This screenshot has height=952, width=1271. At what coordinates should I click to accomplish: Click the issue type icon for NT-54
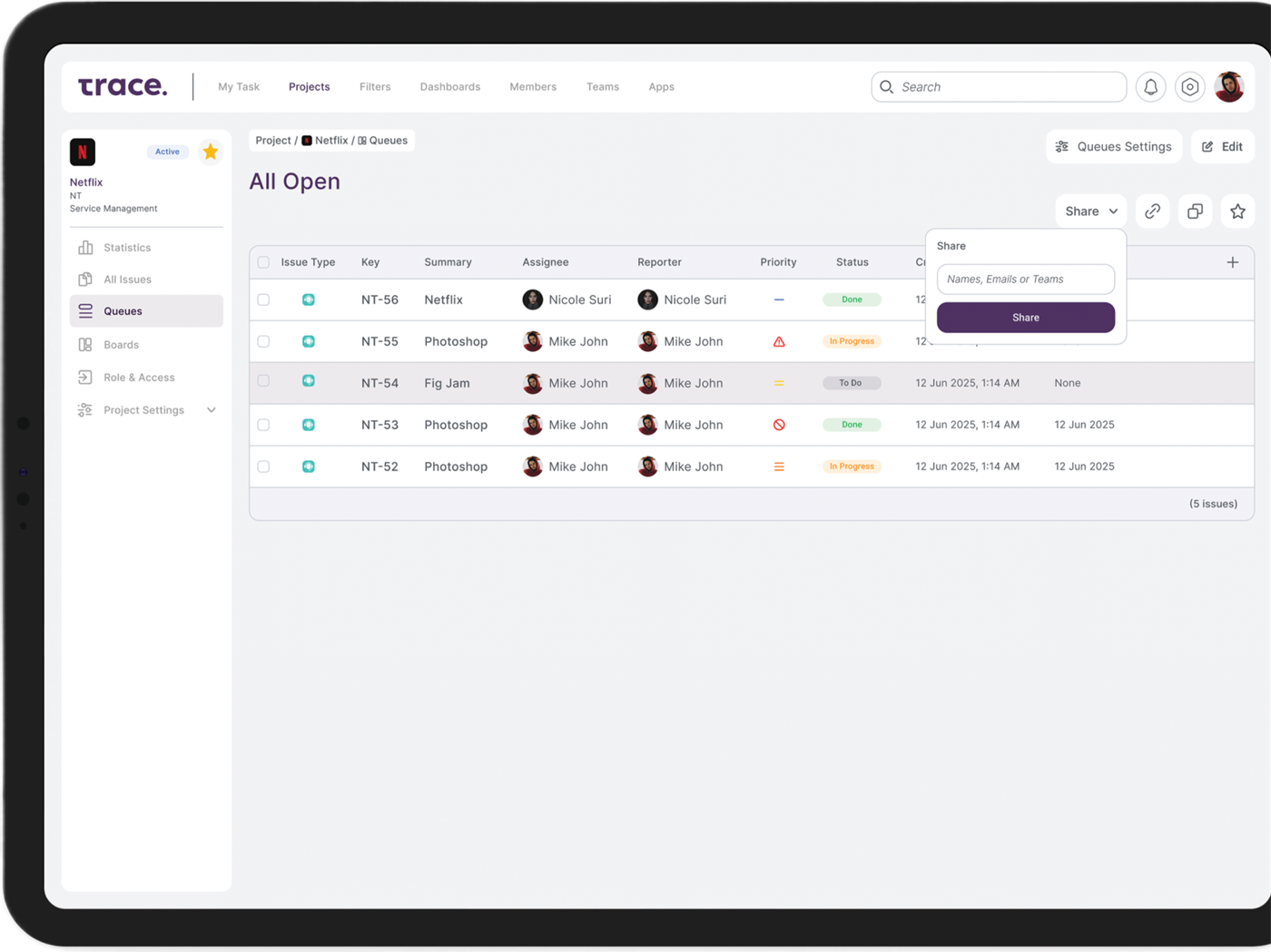click(309, 381)
